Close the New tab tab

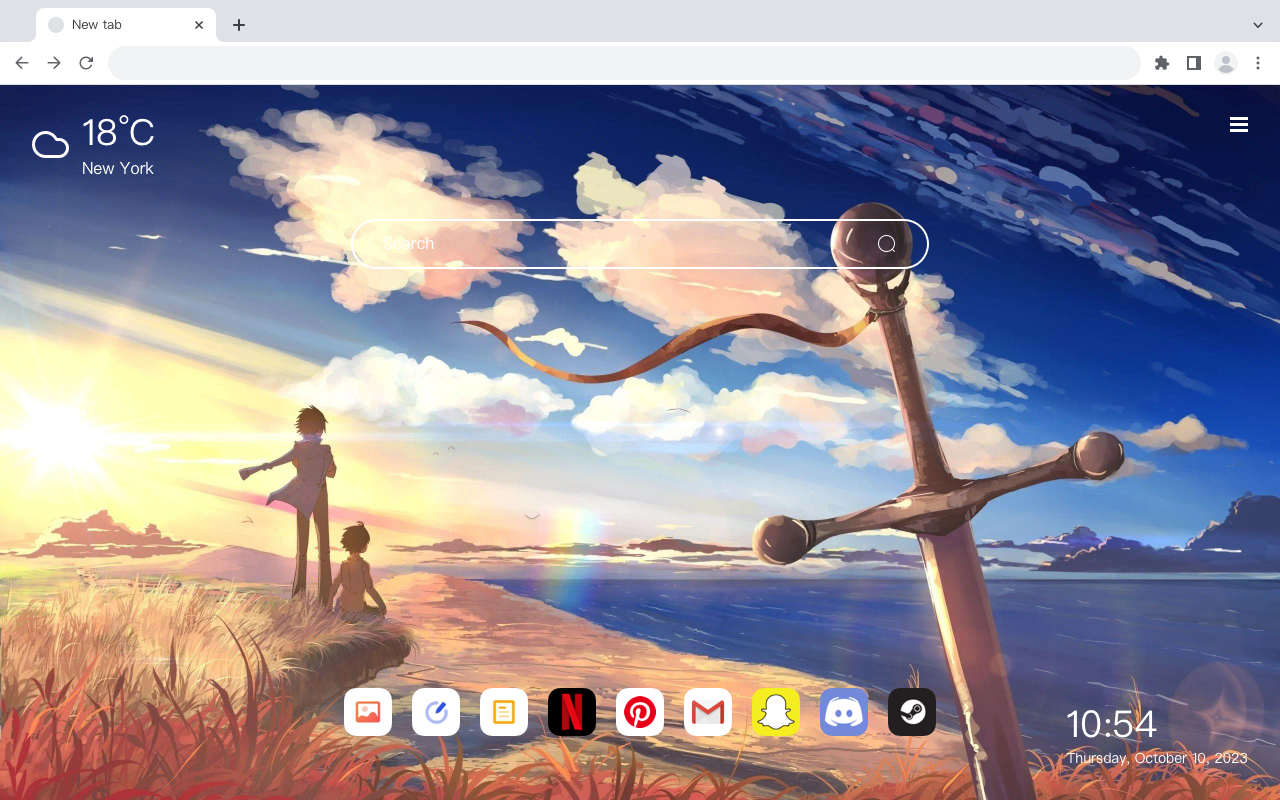(199, 25)
